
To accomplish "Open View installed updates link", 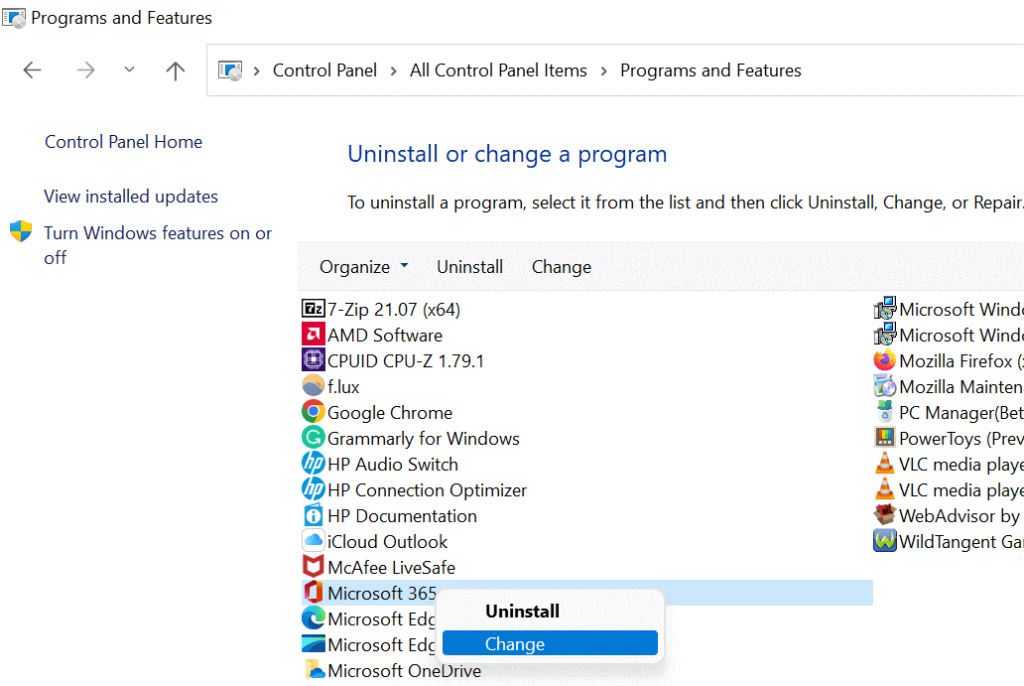I will tap(131, 196).
